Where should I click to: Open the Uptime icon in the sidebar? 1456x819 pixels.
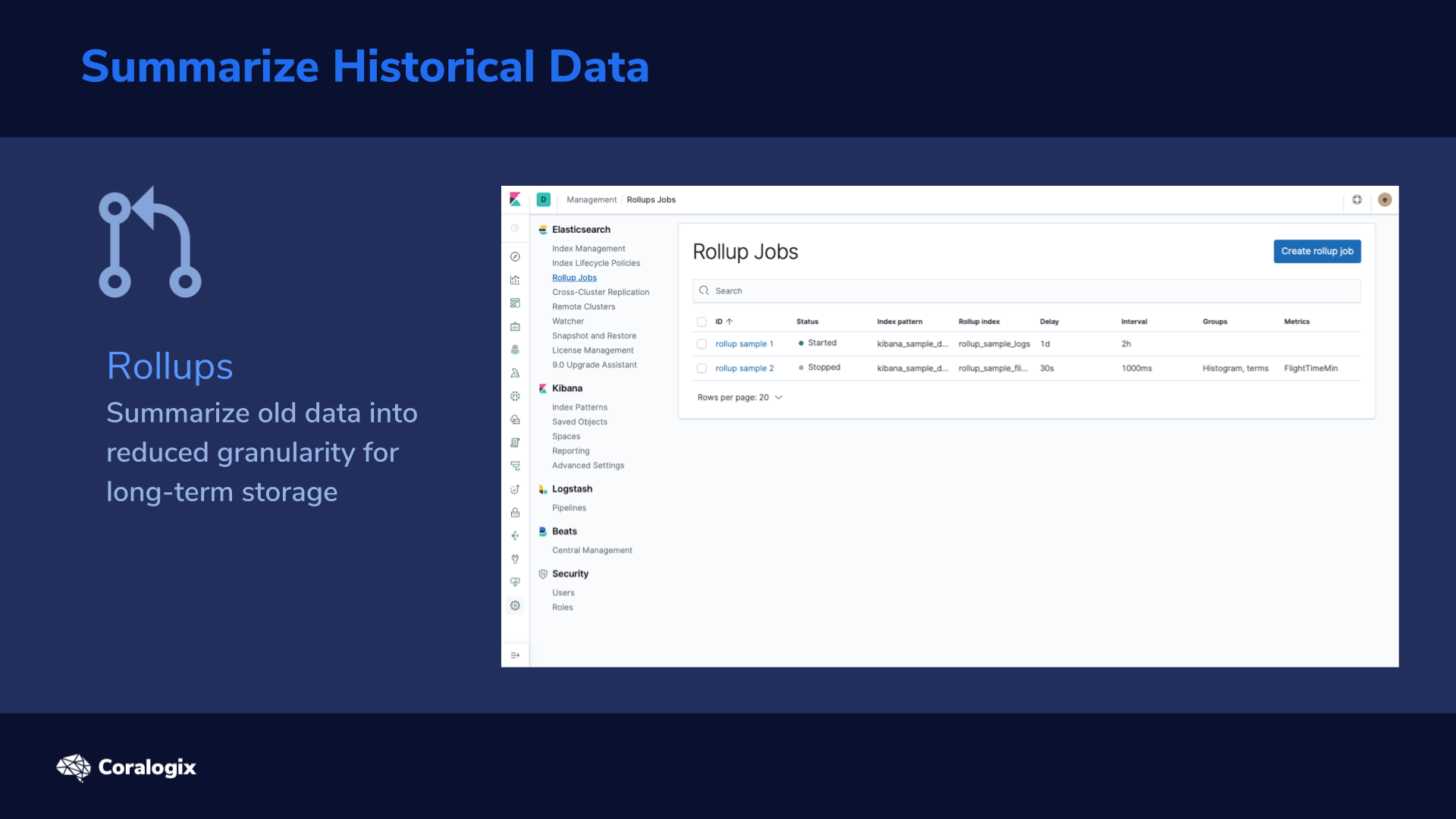(x=515, y=489)
